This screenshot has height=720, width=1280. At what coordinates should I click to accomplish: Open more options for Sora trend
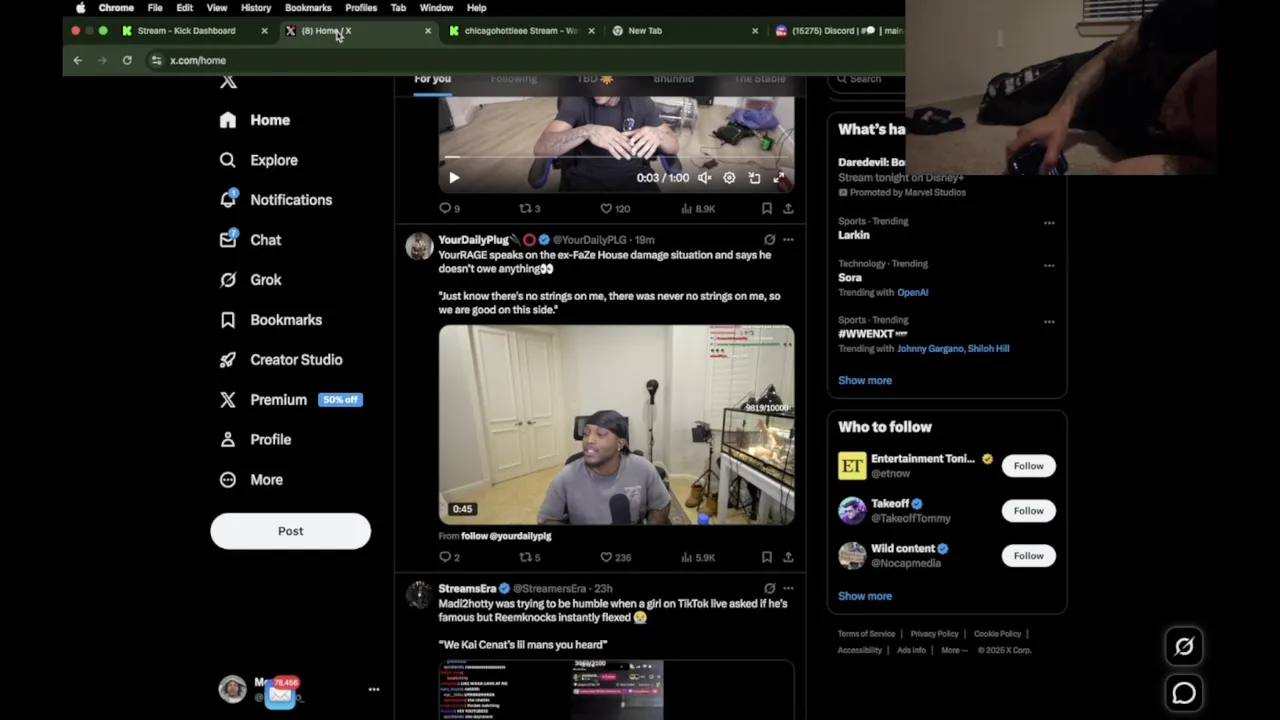pyautogui.click(x=1049, y=266)
